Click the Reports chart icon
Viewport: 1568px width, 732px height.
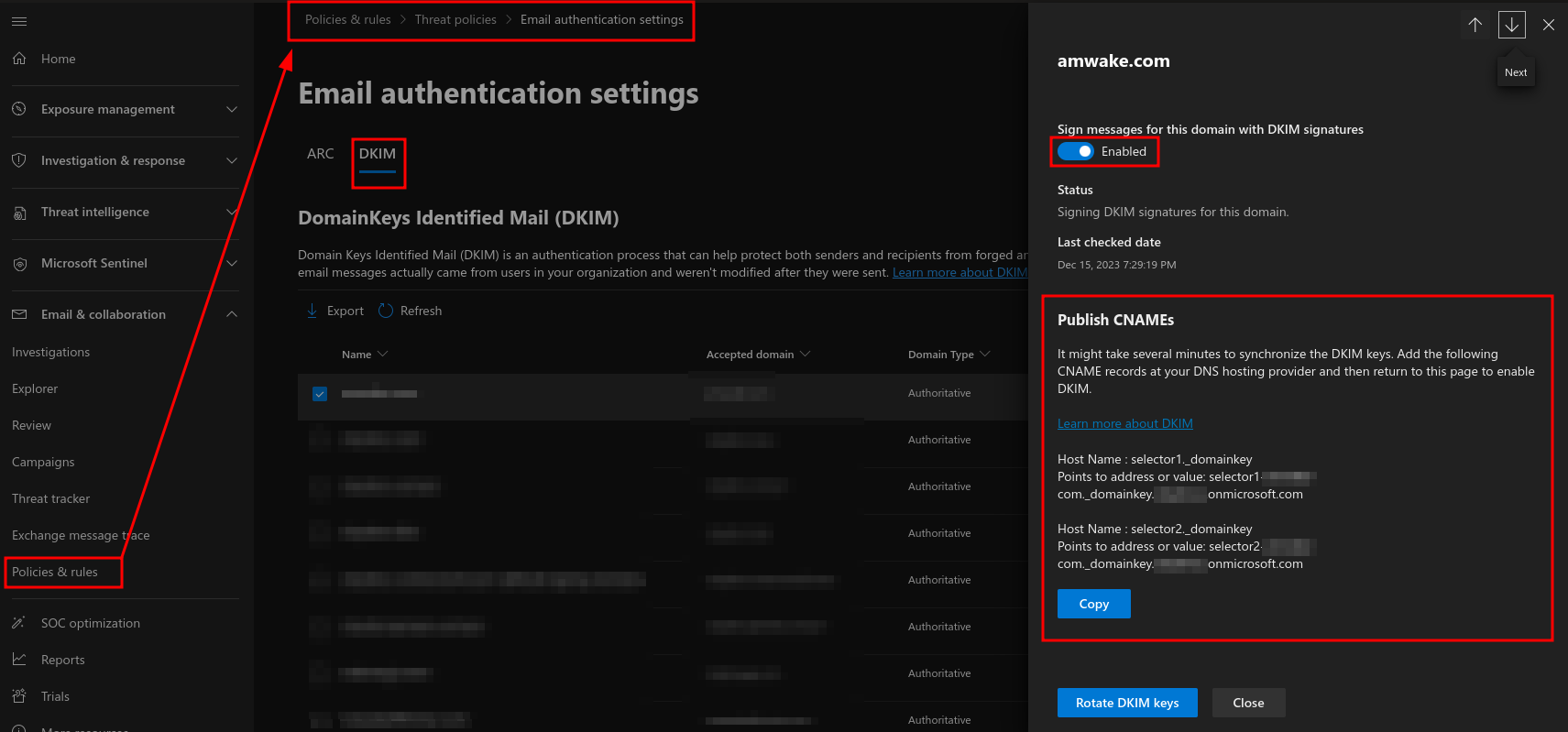pos(19,660)
